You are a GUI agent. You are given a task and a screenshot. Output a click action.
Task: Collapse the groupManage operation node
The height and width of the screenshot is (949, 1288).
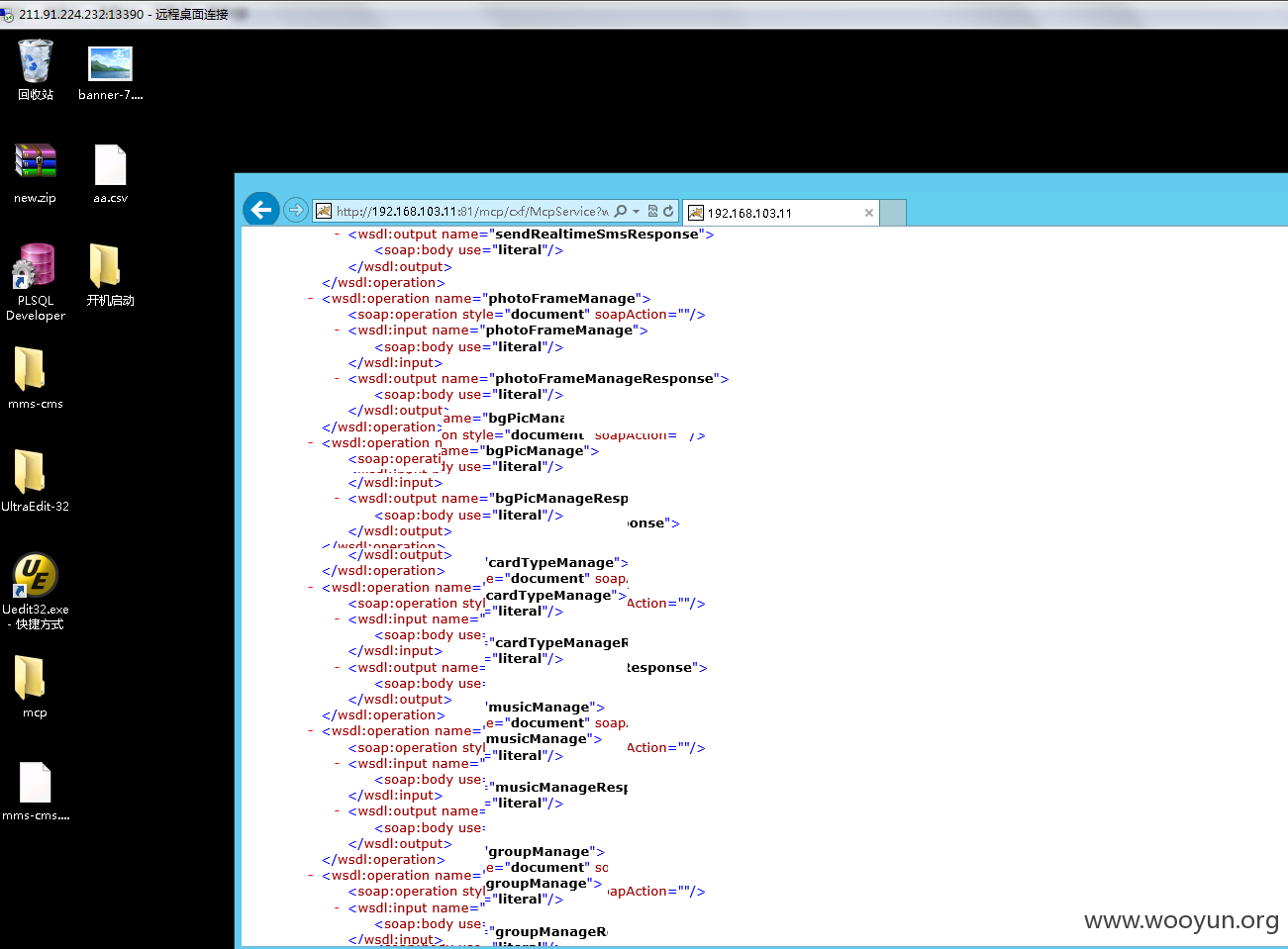[311, 876]
